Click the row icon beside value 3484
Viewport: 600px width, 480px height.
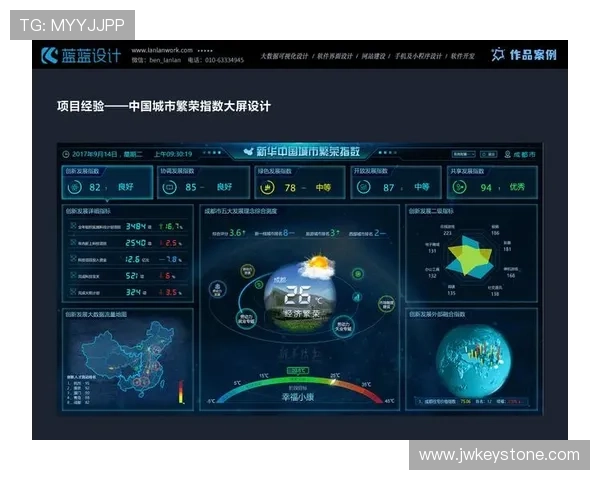pyautogui.click(x=73, y=226)
